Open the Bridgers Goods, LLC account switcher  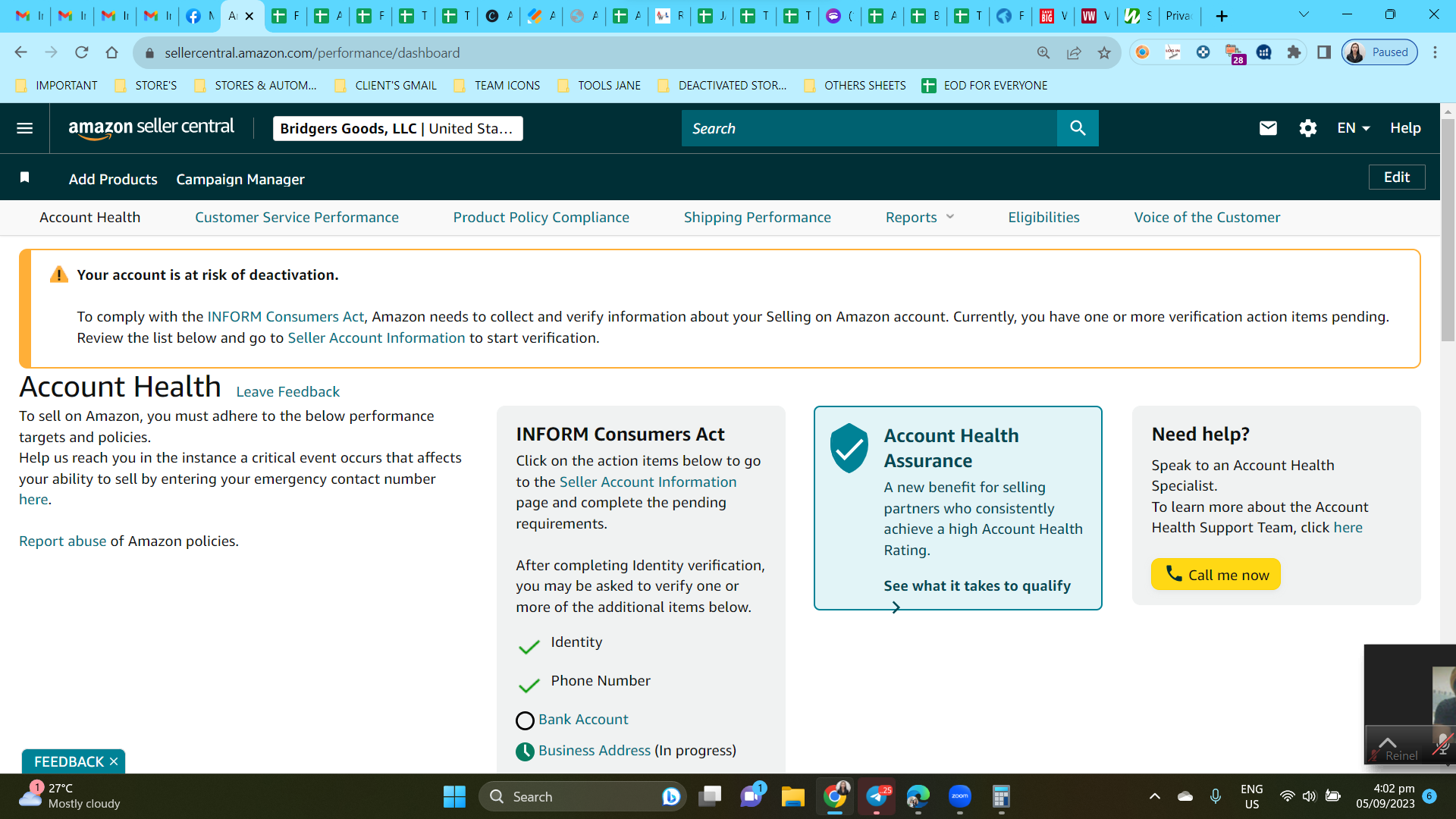point(397,128)
